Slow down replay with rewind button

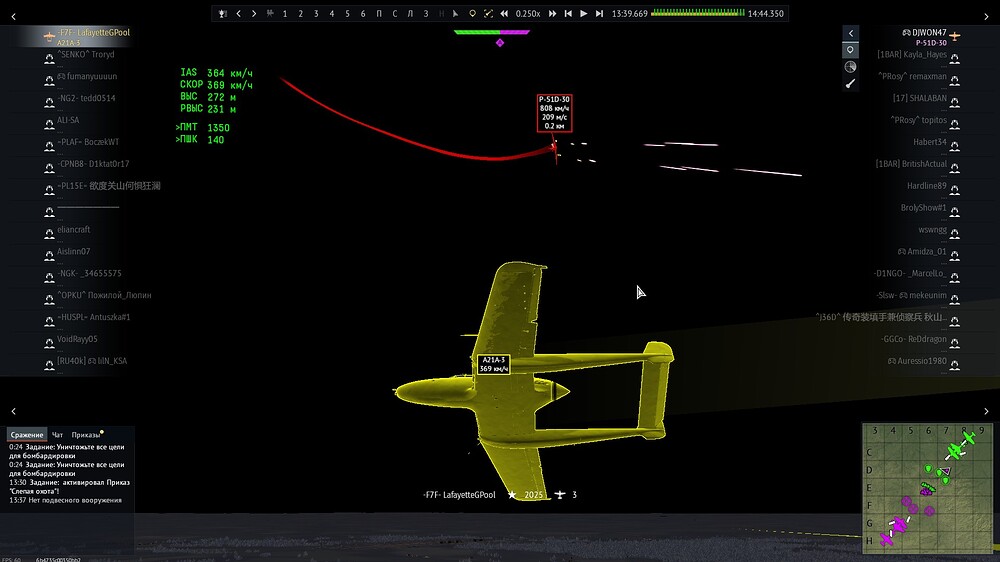click(504, 13)
